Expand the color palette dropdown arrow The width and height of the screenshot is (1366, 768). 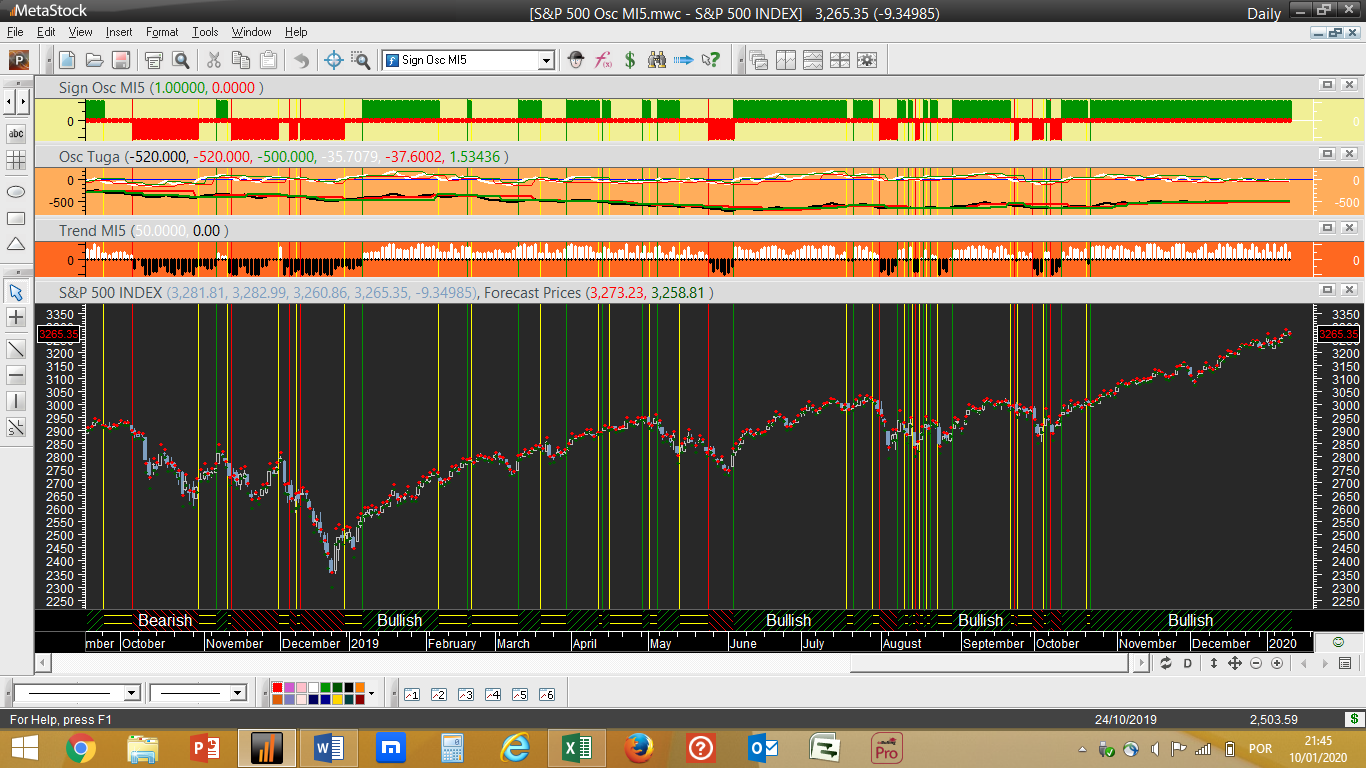point(371,693)
